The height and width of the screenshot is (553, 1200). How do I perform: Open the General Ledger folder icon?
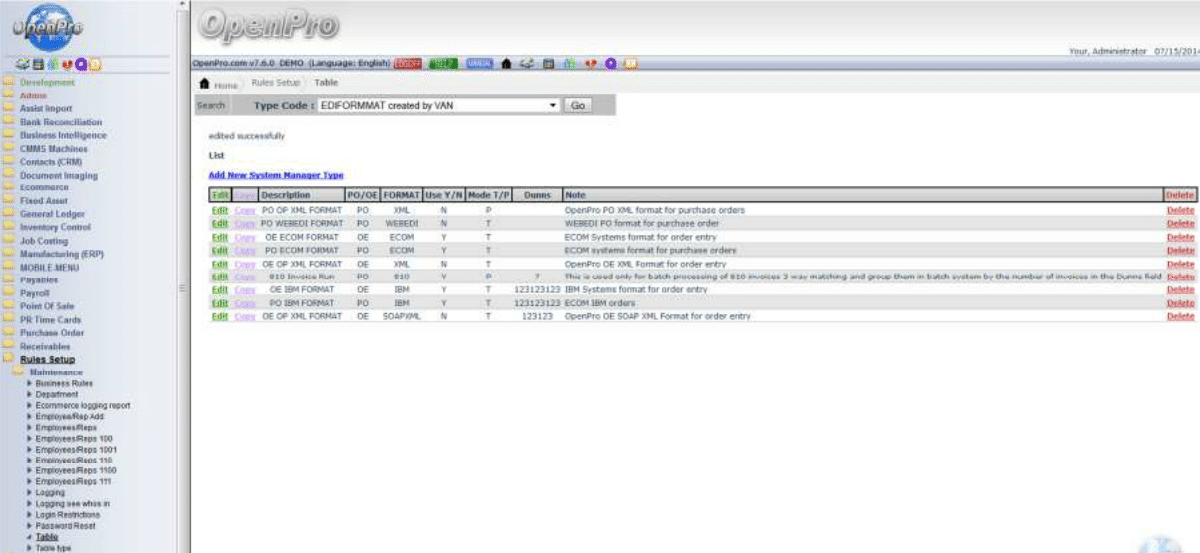8,214
